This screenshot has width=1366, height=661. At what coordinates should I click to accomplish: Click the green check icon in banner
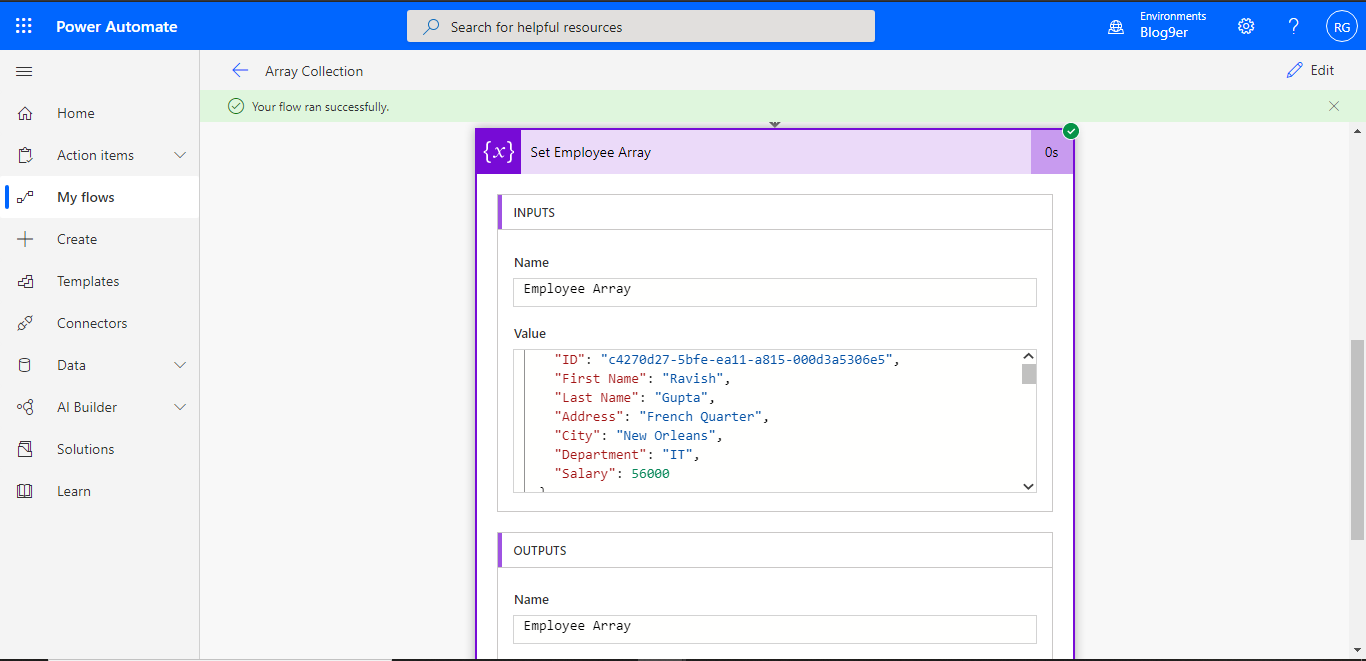[x=236, y=106]
